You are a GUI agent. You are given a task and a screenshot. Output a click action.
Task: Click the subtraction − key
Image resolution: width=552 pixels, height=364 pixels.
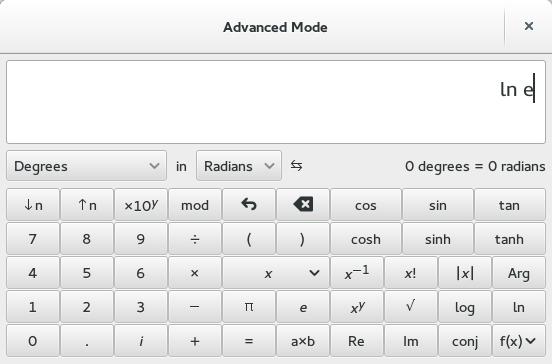coord(195,307)
